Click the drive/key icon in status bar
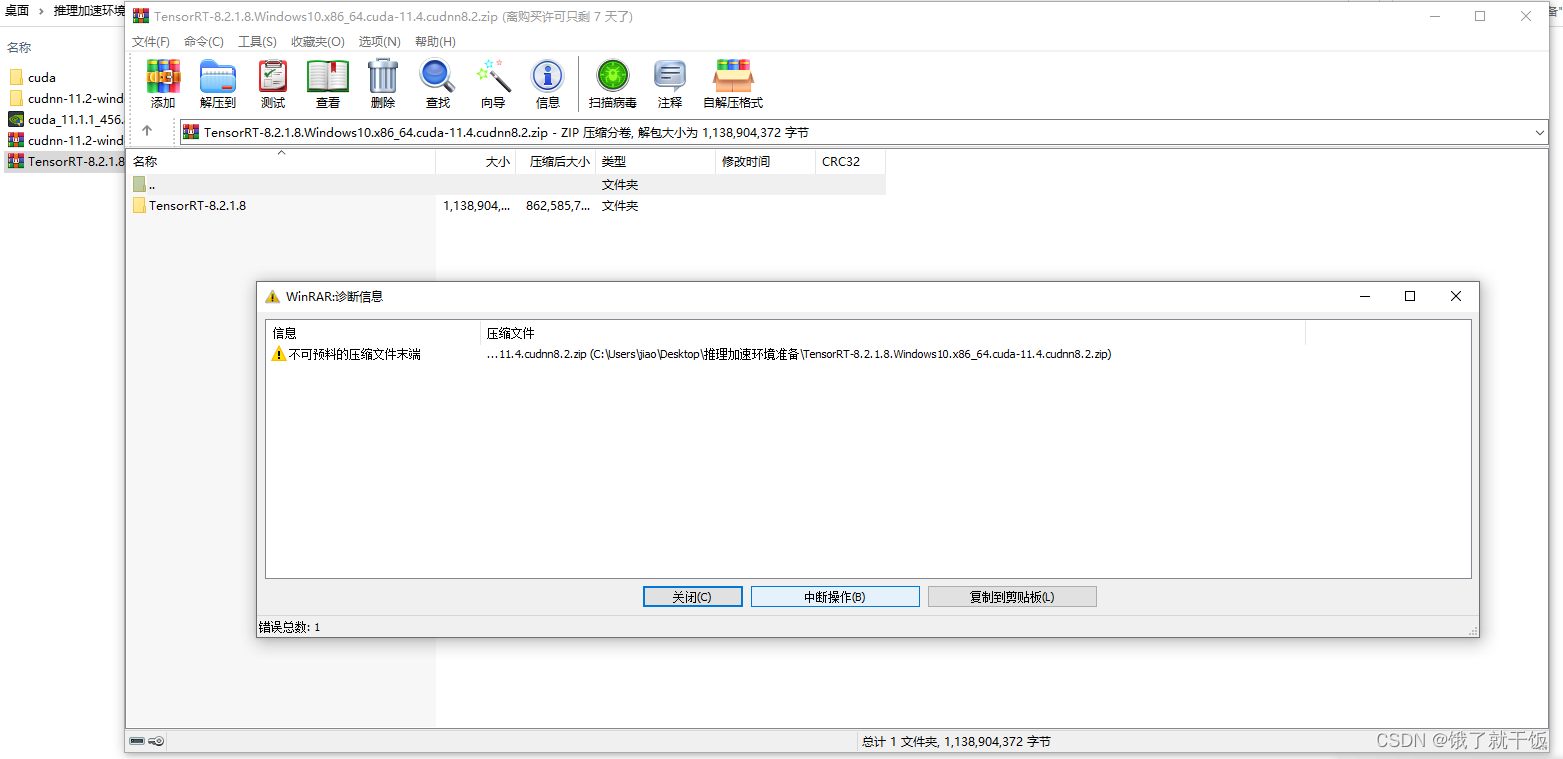The height and width of the screenshot is (759, 1563). coord(147,742)
